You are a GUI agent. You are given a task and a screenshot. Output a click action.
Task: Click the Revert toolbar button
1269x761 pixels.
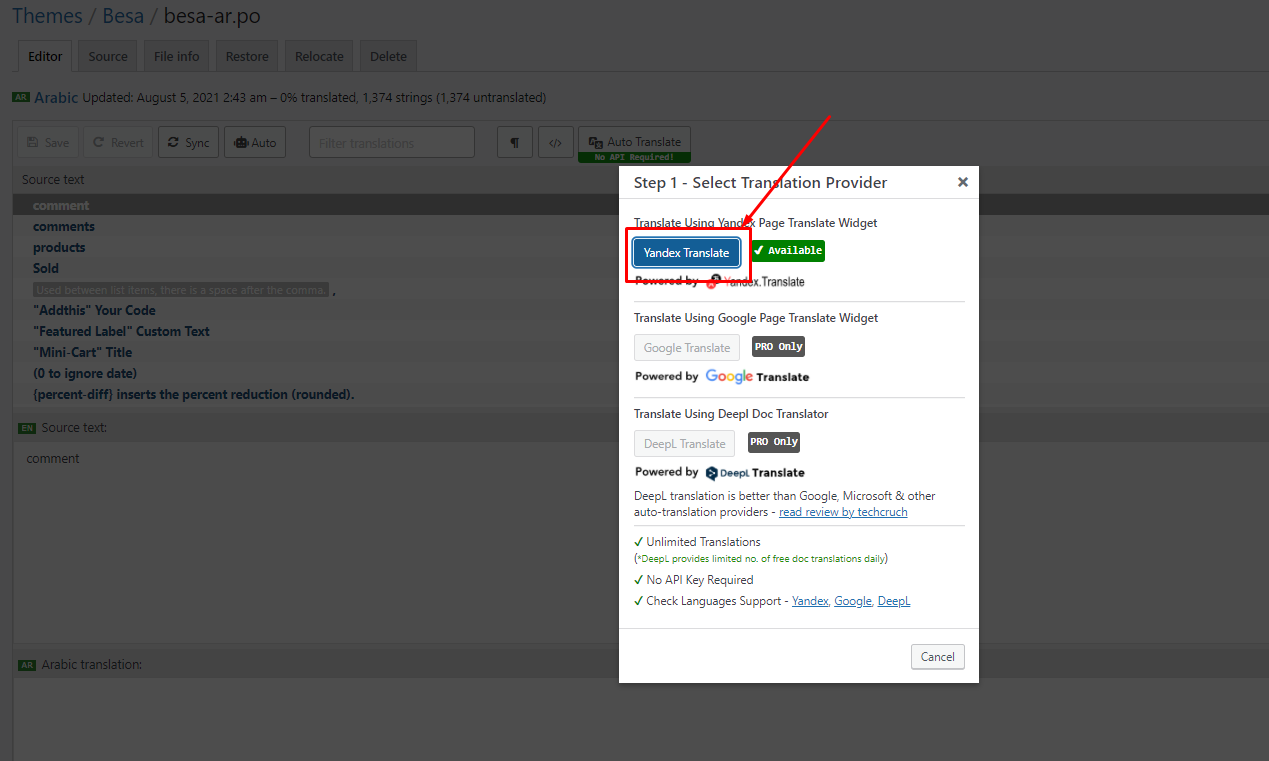pos(118,143)
